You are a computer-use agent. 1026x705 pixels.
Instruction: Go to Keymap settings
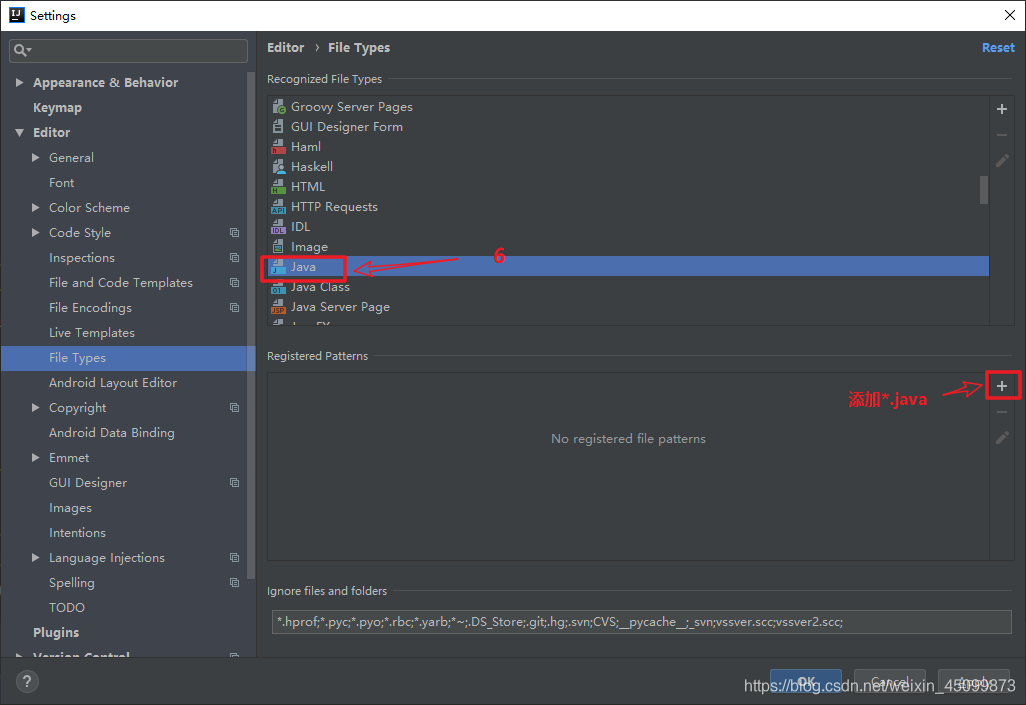57,108
